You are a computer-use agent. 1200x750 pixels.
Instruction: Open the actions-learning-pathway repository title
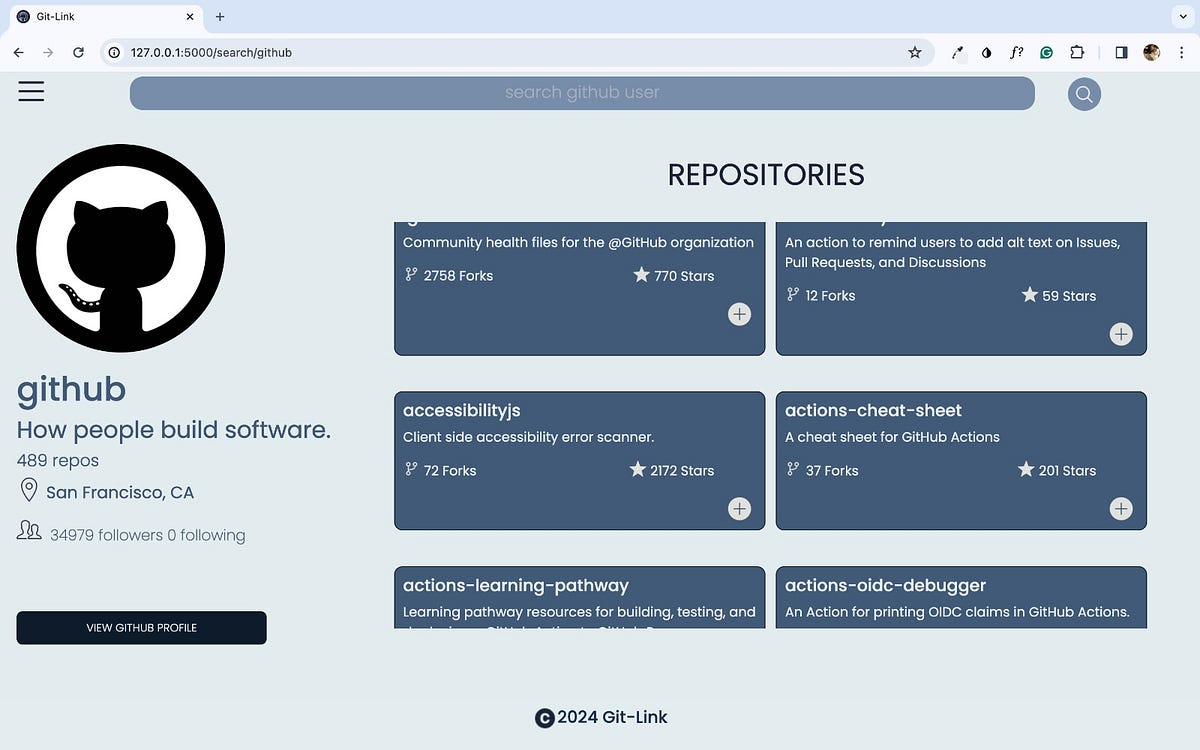515,585
